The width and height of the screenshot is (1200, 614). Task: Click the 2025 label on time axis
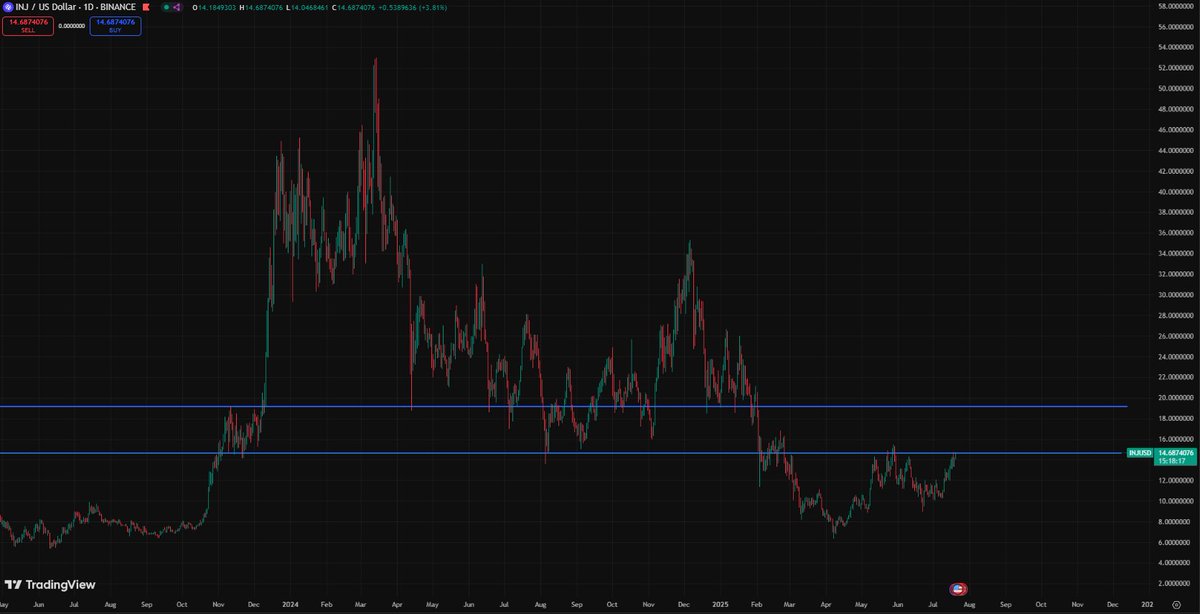[720, 605]
